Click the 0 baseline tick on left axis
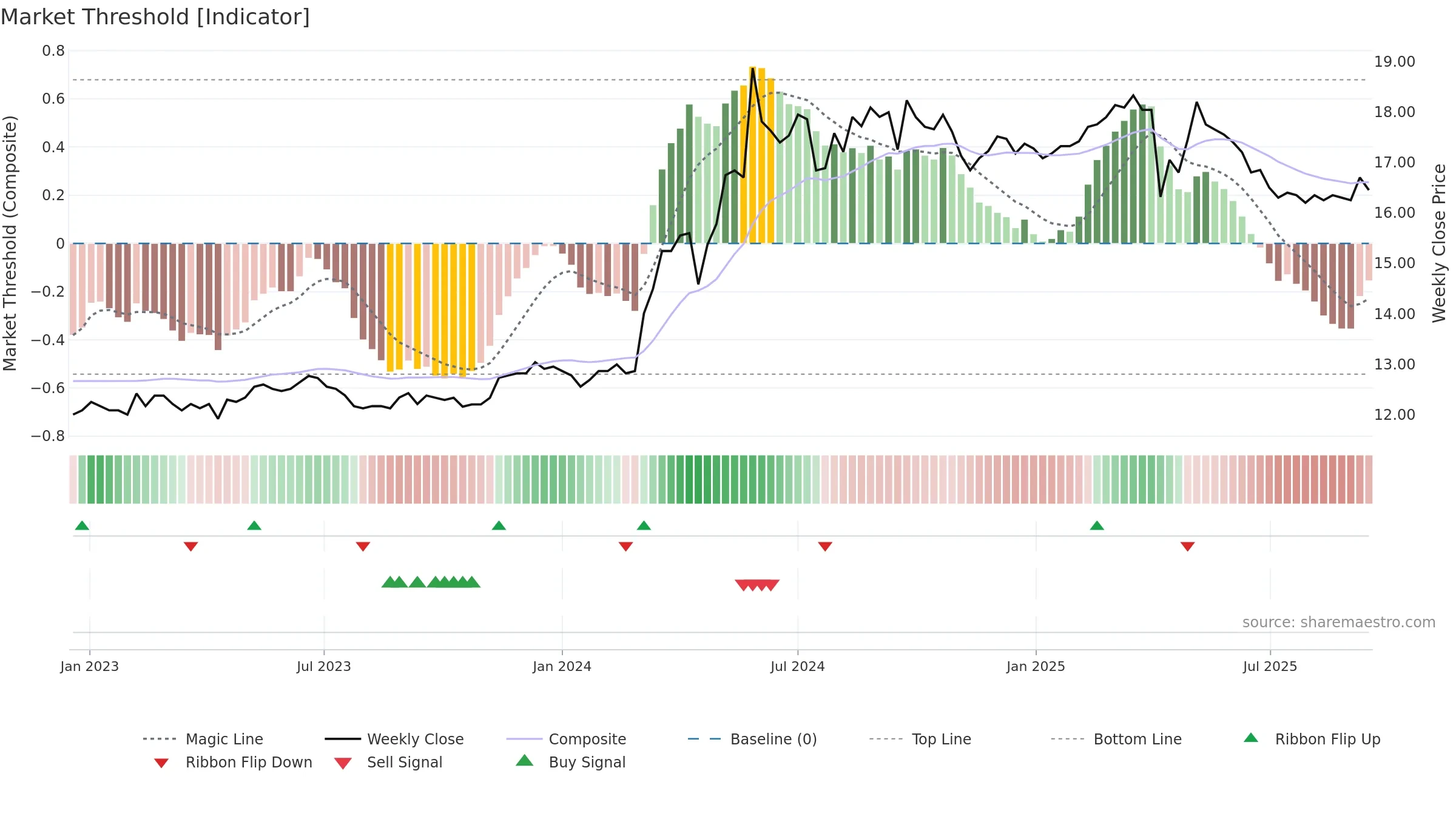 pos(60,244)
